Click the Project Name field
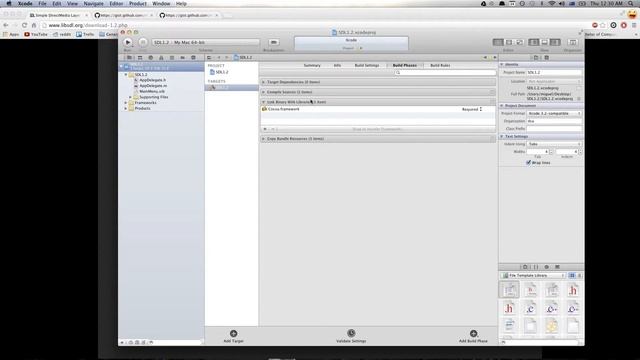The height and width of the screenshot is (360, 640). pos(554,72)
